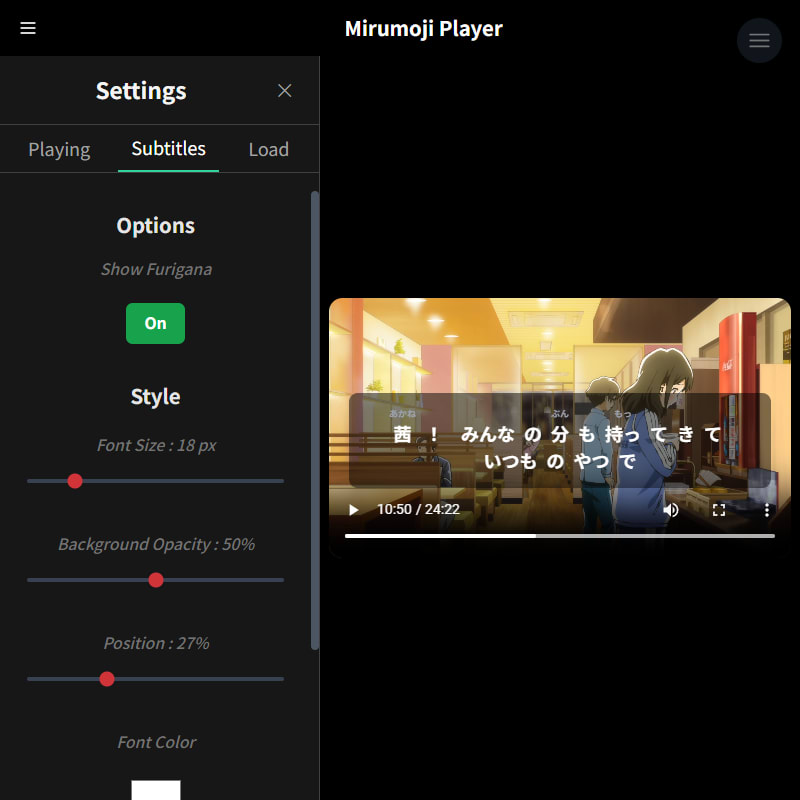Click the subtitle word いつも

pos(510,462)
